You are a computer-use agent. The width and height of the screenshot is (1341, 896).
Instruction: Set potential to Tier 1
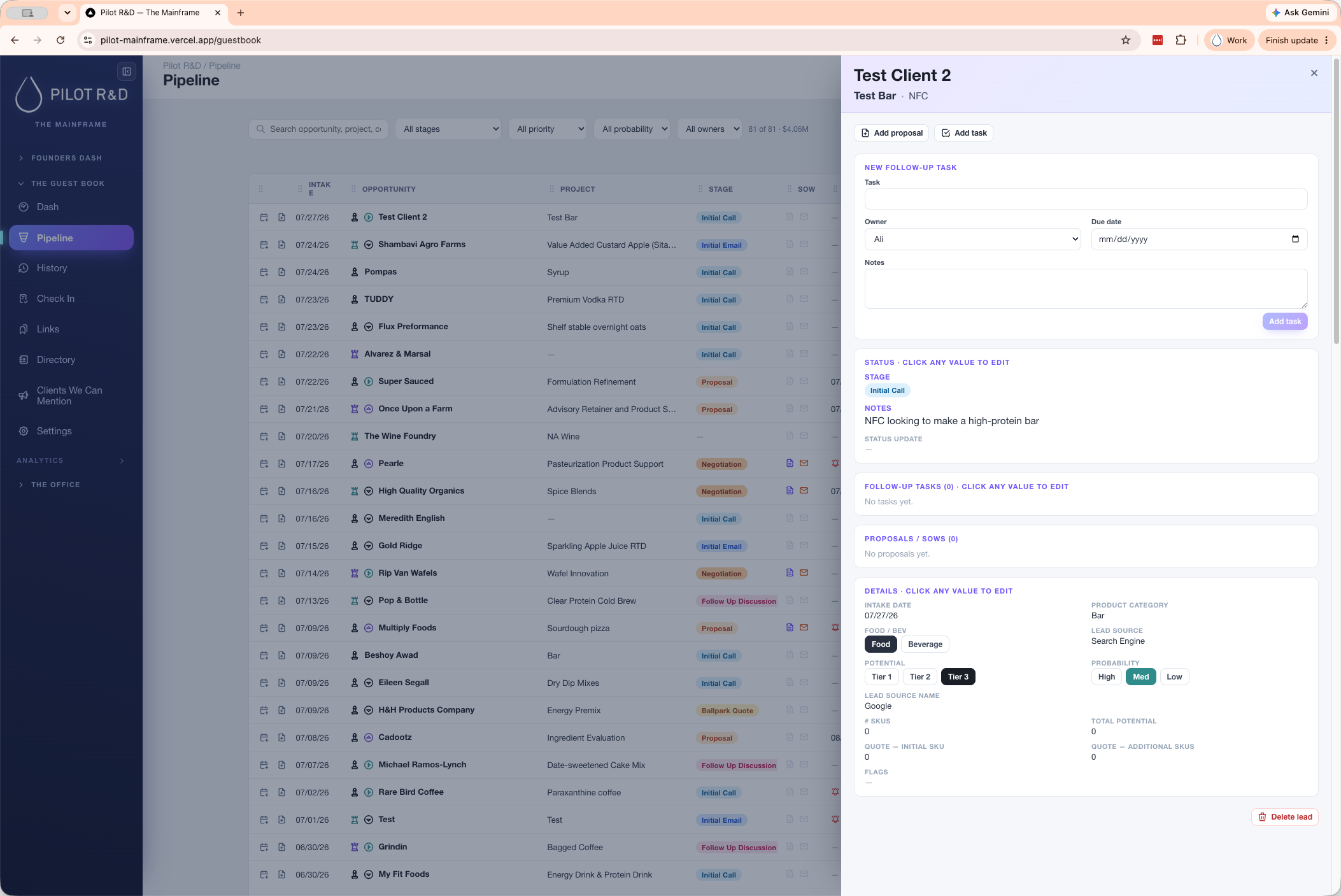[881, 677]
